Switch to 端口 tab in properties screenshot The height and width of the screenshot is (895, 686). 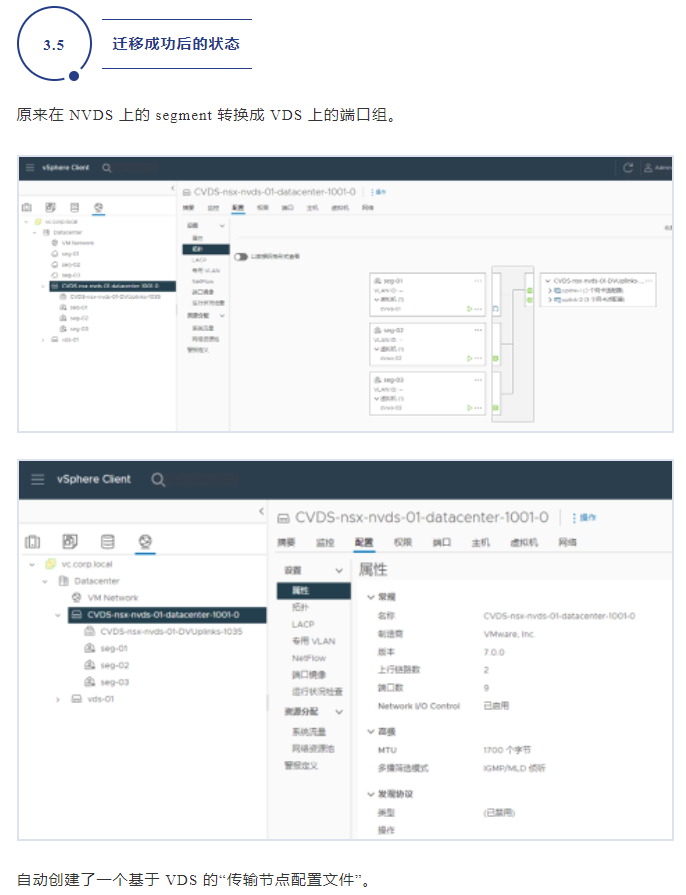(x=442, y=542)
